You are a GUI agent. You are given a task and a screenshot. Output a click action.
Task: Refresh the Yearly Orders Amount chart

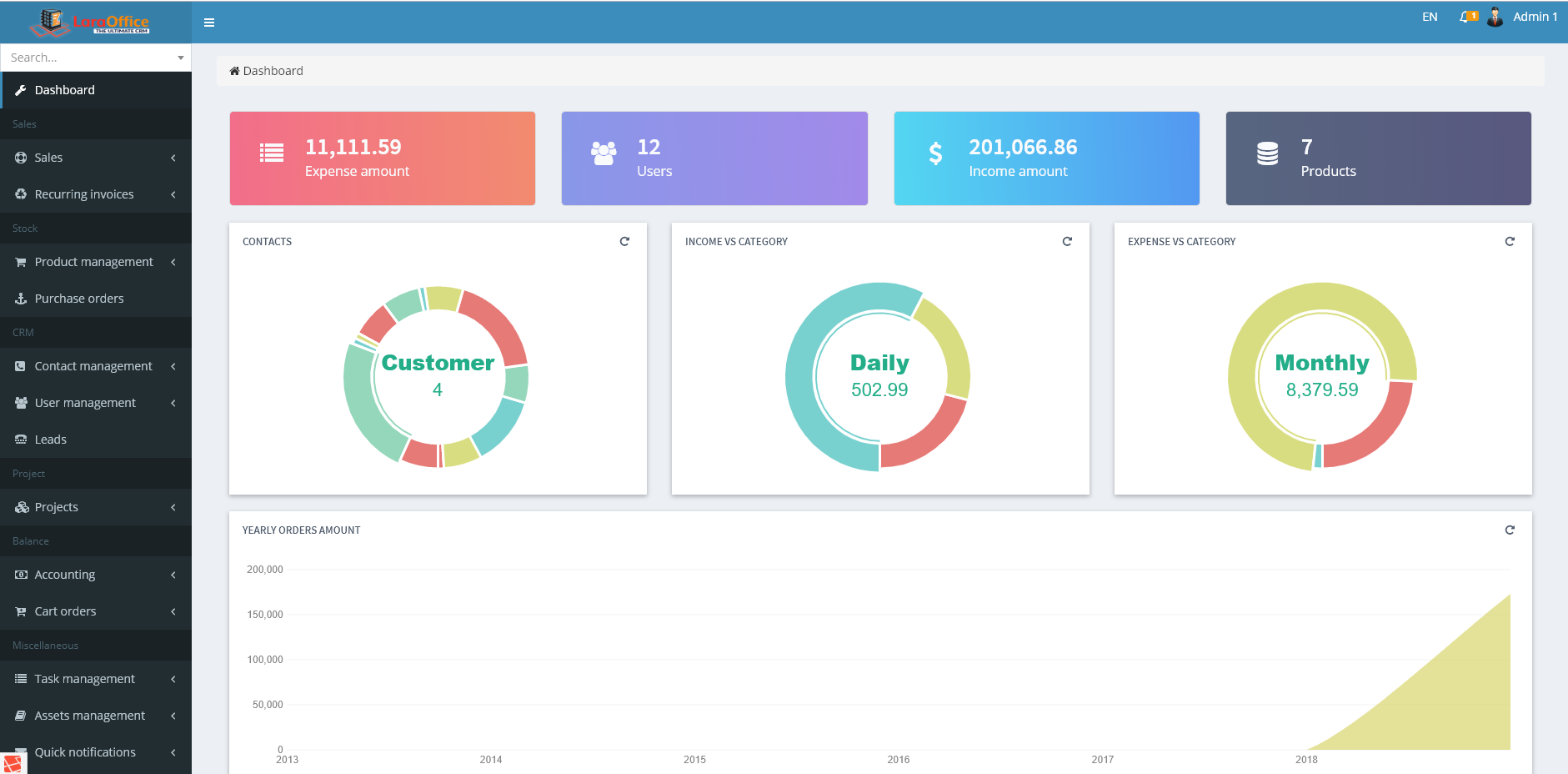1510,530
